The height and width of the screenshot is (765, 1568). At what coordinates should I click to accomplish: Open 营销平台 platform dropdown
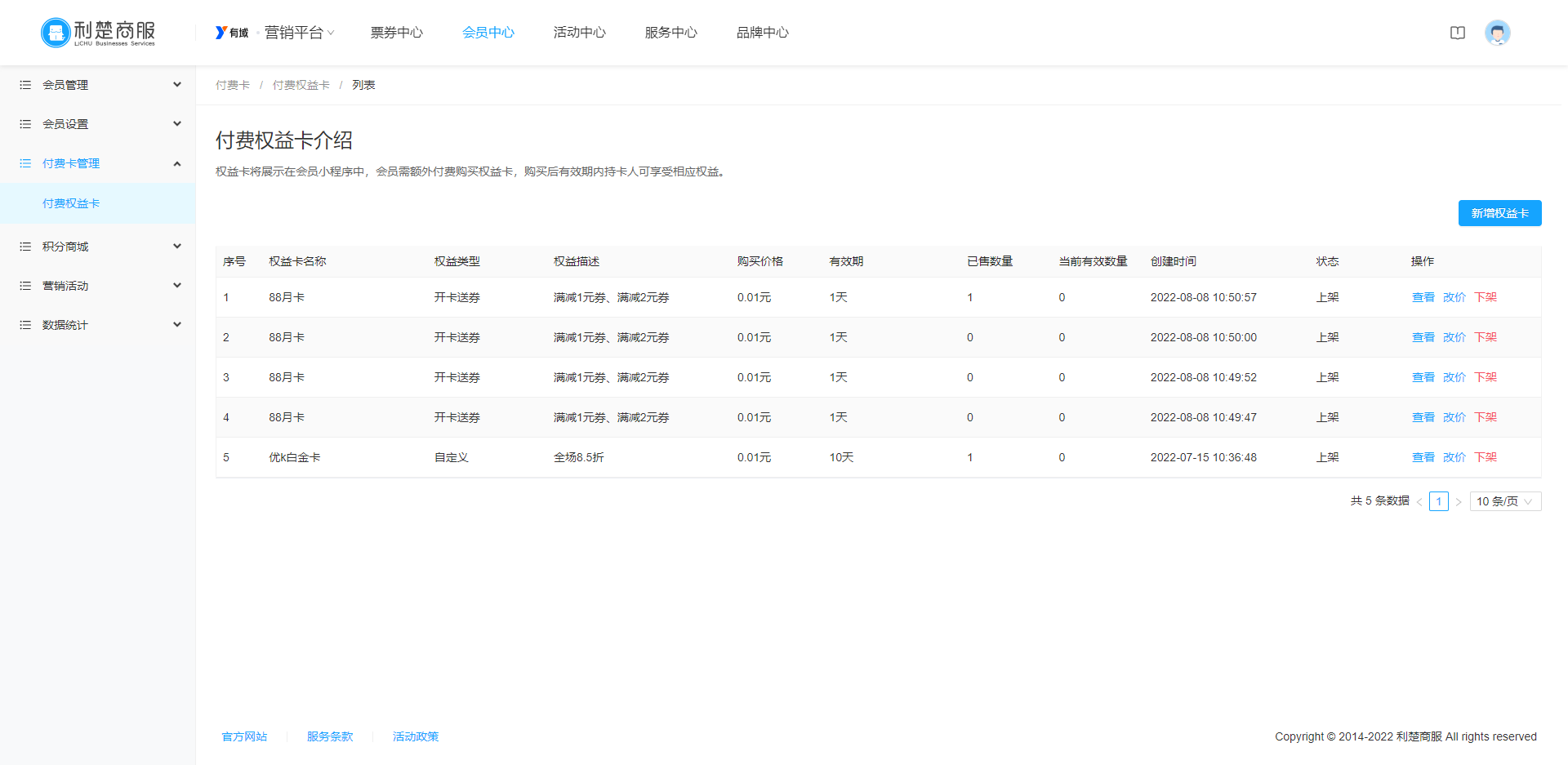click(299, 33)
